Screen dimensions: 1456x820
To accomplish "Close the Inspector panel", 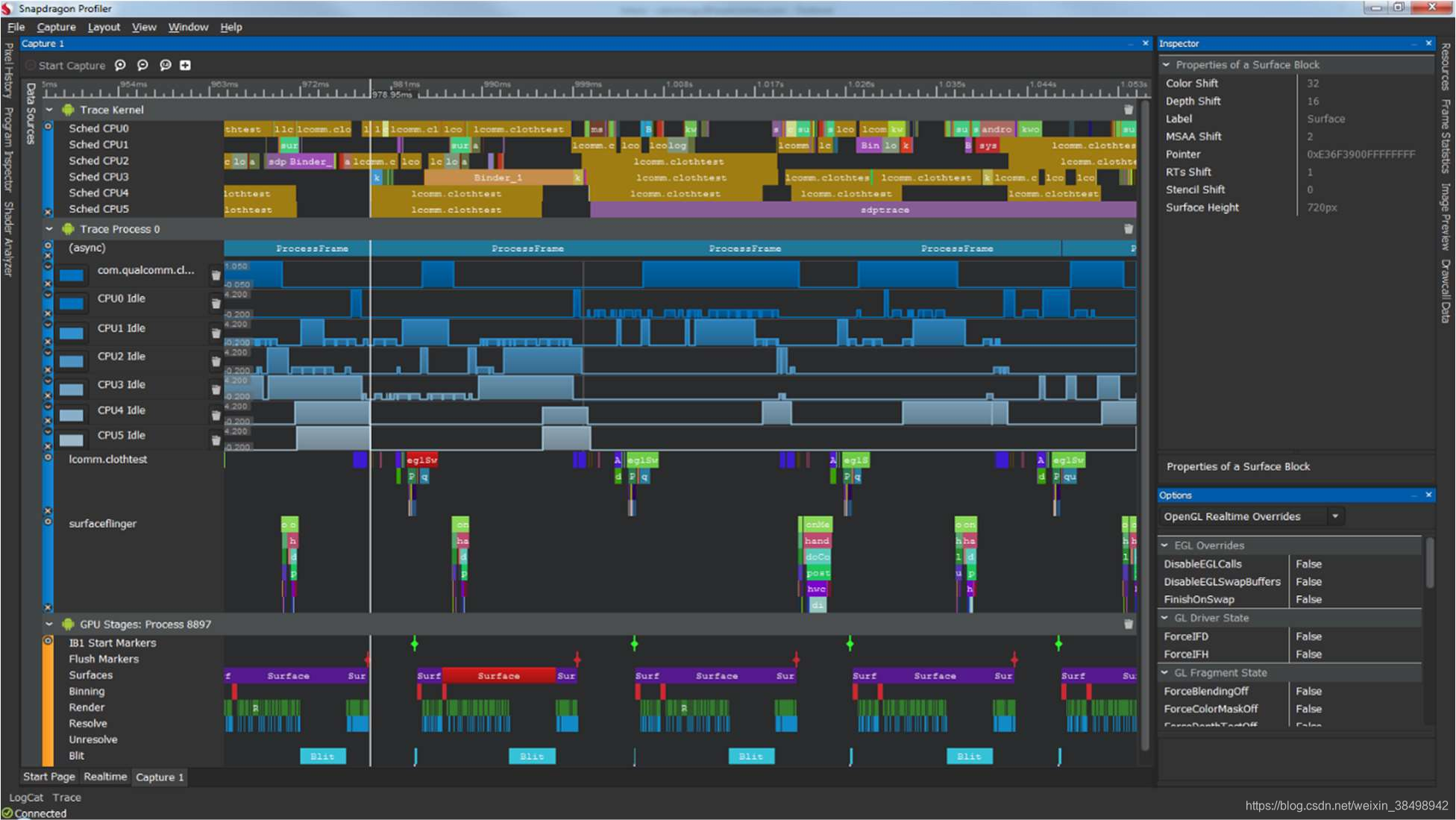I will coord(1428,43).
